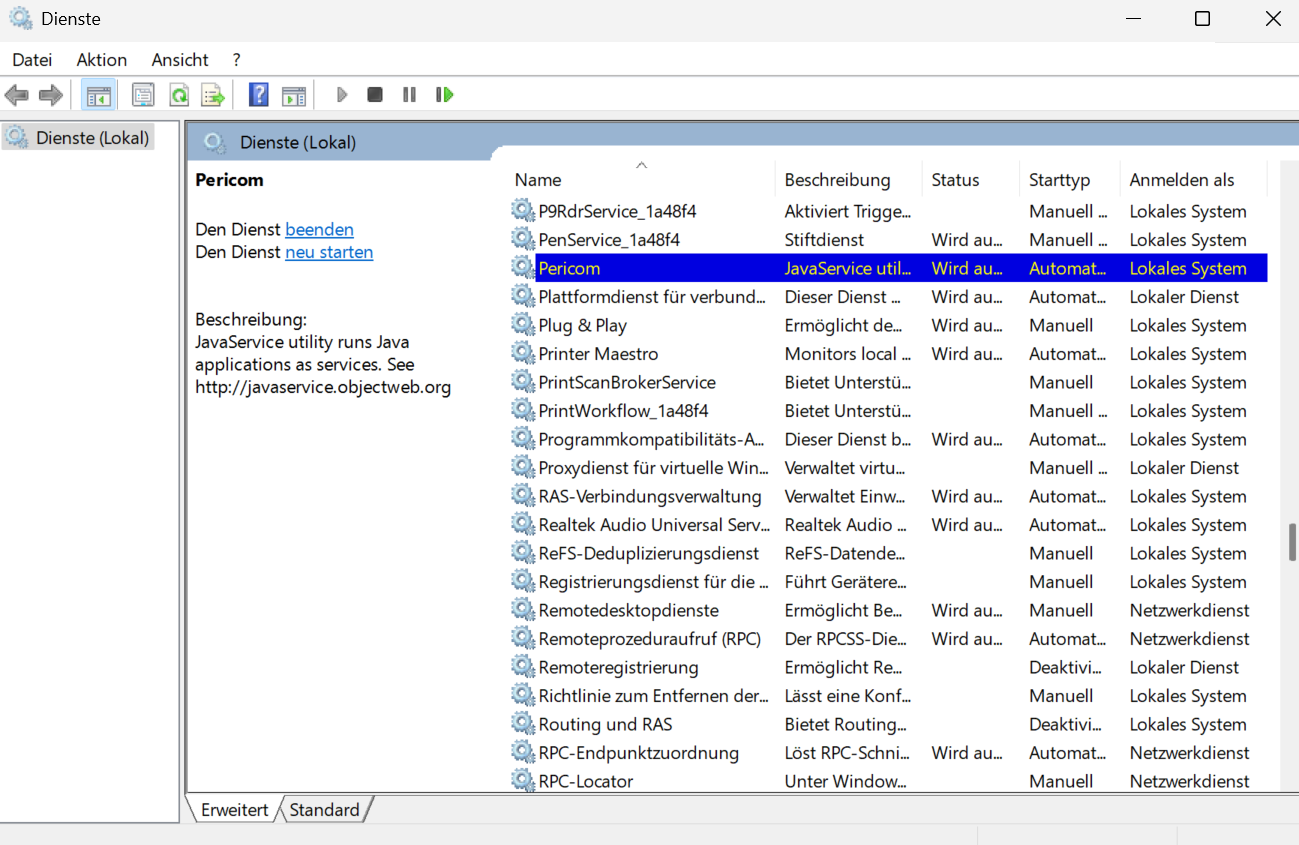Sort by the Status column header

tap(955, 180)
